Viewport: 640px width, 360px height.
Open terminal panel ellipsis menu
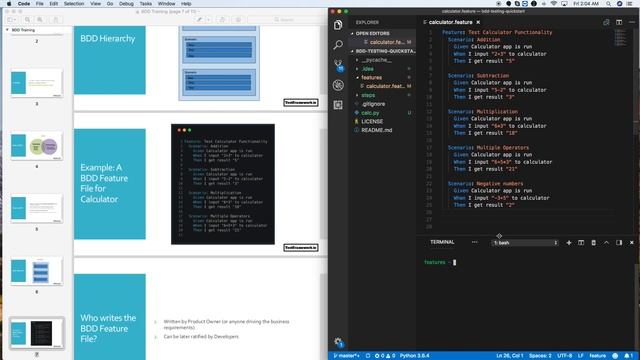pyautogui.click(x=474, y=242)
